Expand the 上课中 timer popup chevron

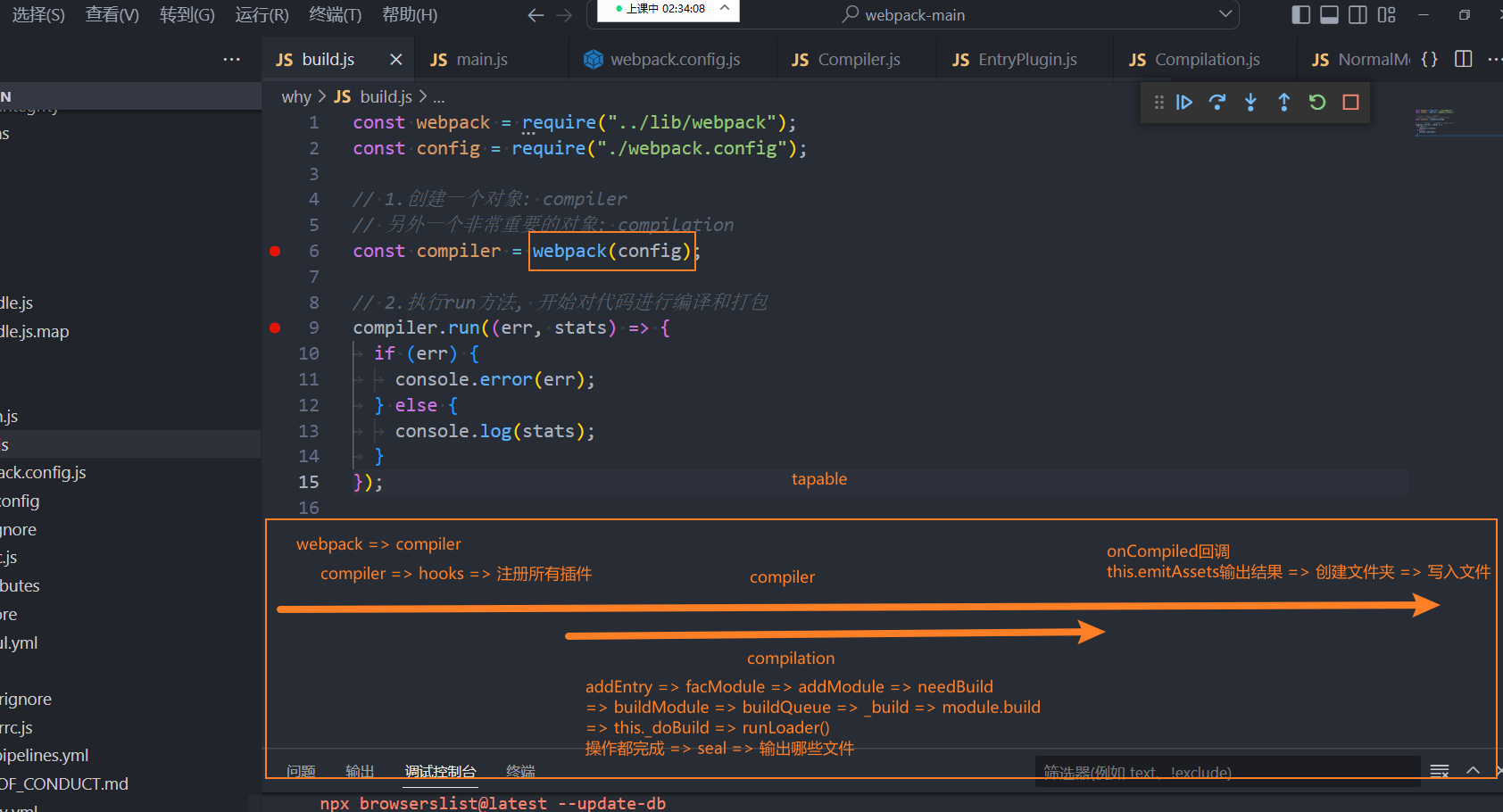point(725,8)
